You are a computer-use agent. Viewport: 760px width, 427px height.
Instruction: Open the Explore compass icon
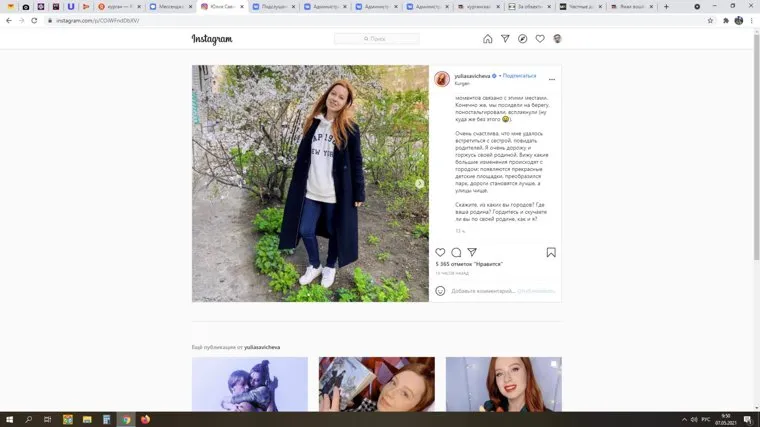[522, 39]
